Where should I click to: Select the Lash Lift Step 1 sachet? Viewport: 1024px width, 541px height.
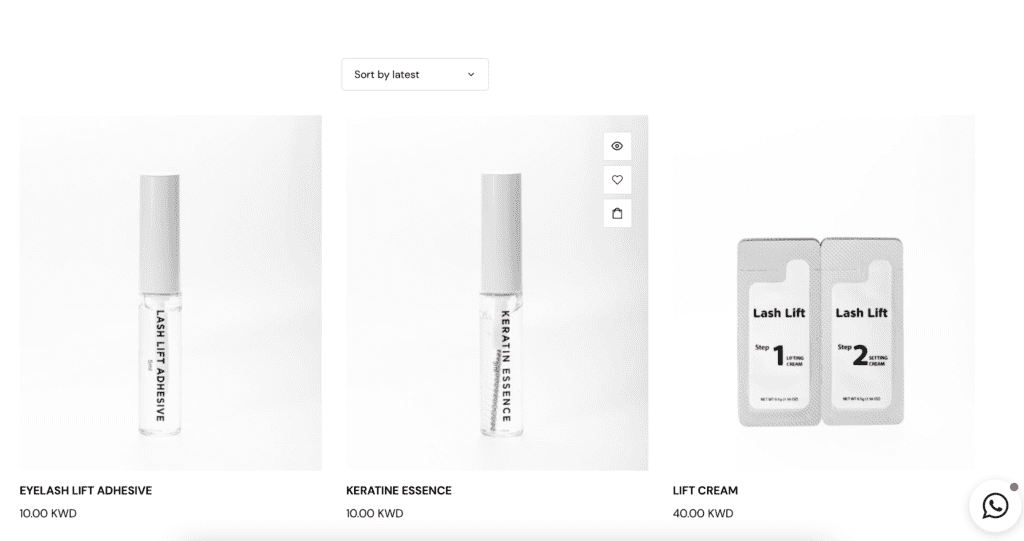(x=779, y=332)
